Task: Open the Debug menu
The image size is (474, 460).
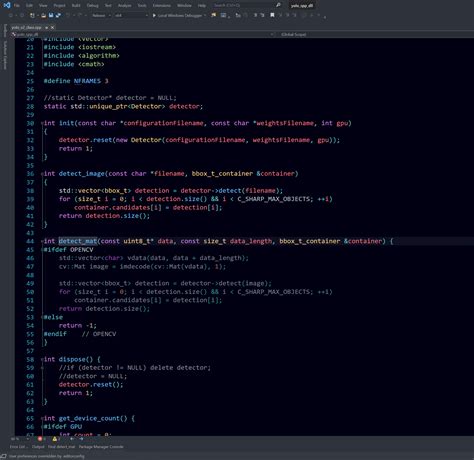Action: (92, 5)
